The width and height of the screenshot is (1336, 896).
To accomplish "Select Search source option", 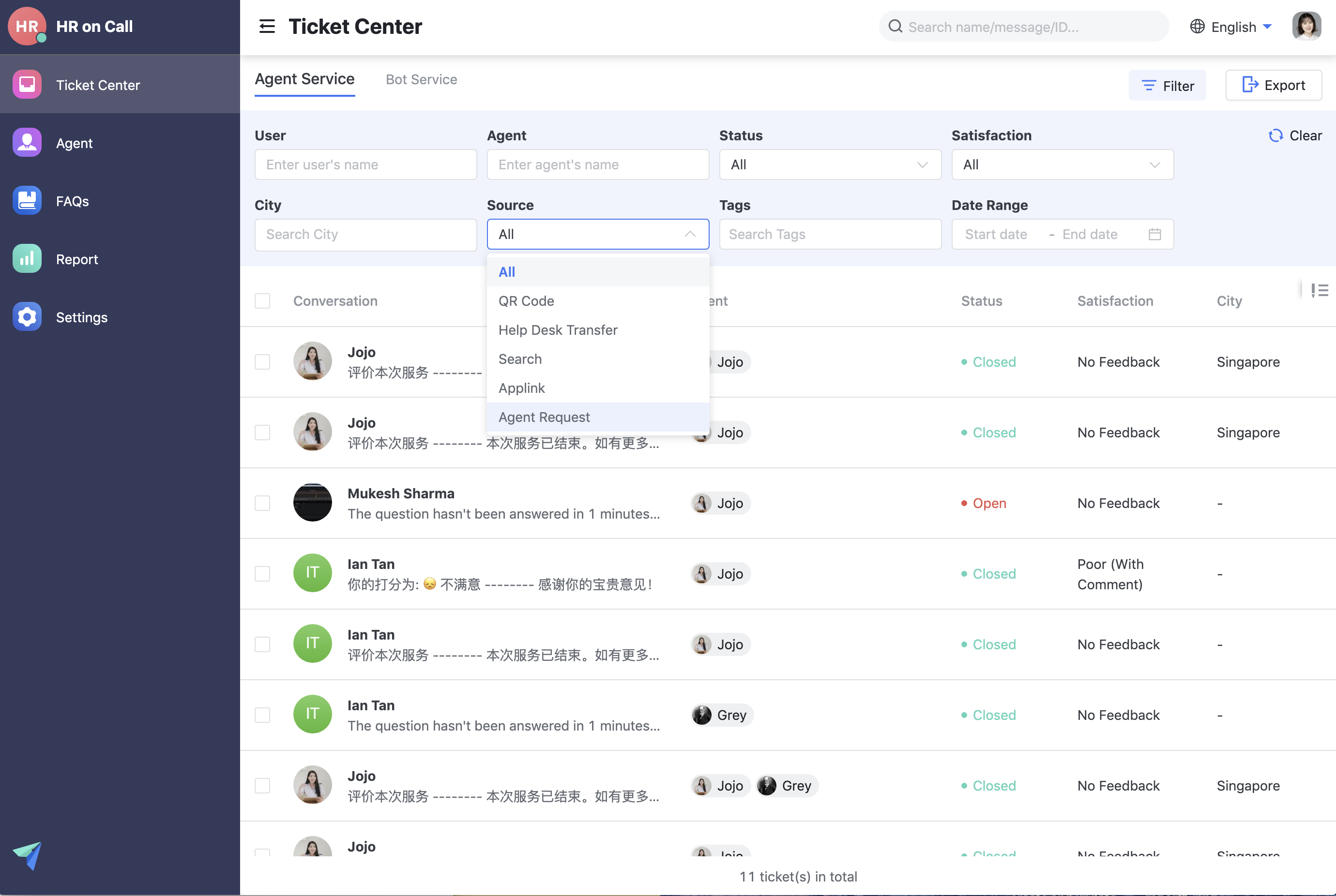I will click(x=598, y=359).
